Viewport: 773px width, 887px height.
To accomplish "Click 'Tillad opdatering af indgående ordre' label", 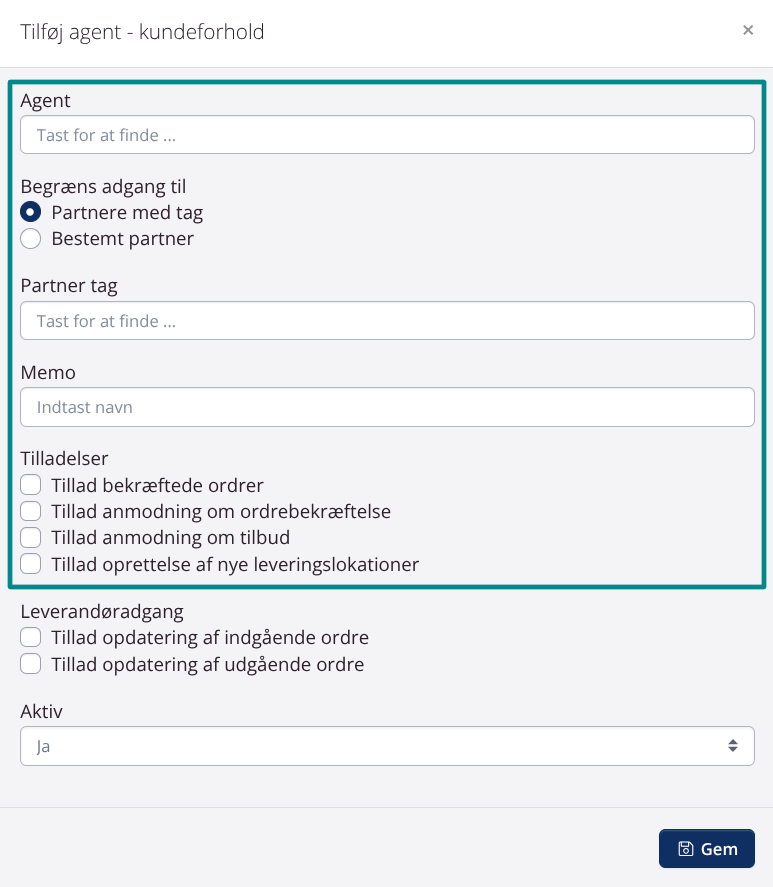I will pyautogui.click(x=210, y=638).
